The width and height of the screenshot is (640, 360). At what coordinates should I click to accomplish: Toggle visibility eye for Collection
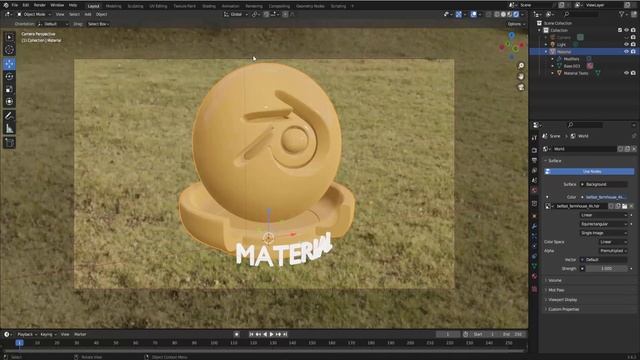pos(627,30)
